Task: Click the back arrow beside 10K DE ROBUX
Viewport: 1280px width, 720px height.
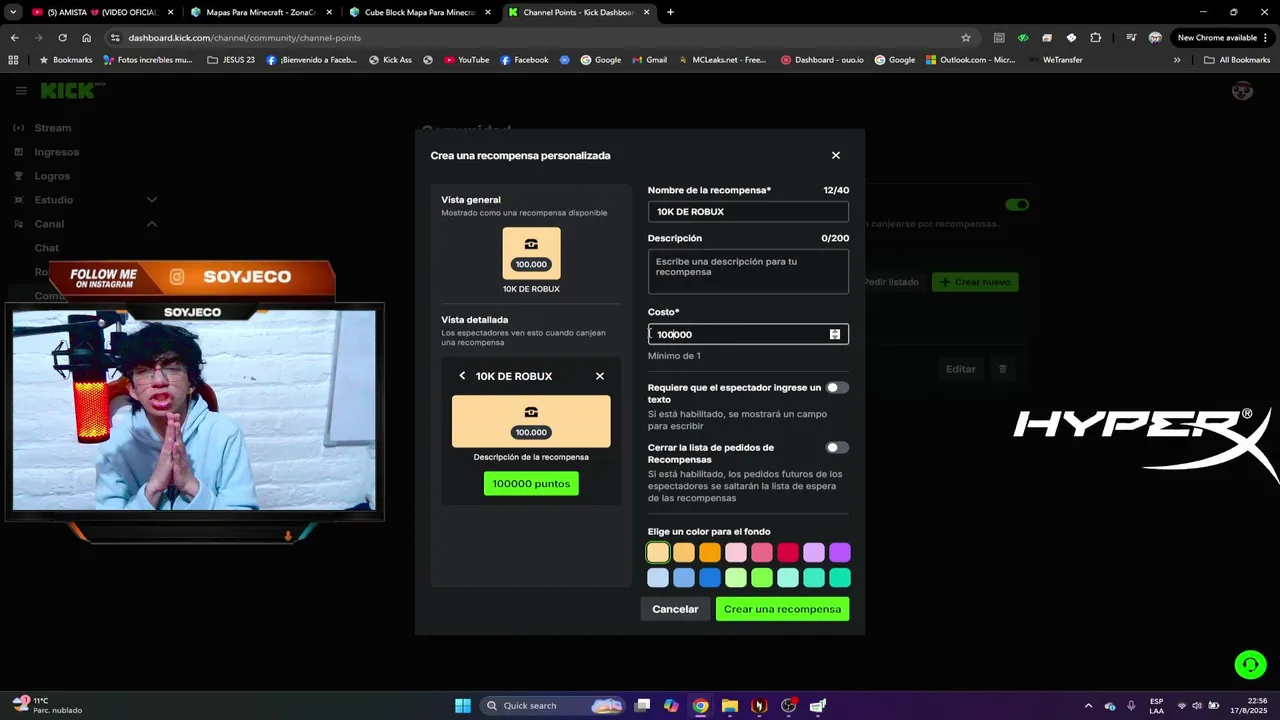Action: pyautogui.click(x=462, y=376)
